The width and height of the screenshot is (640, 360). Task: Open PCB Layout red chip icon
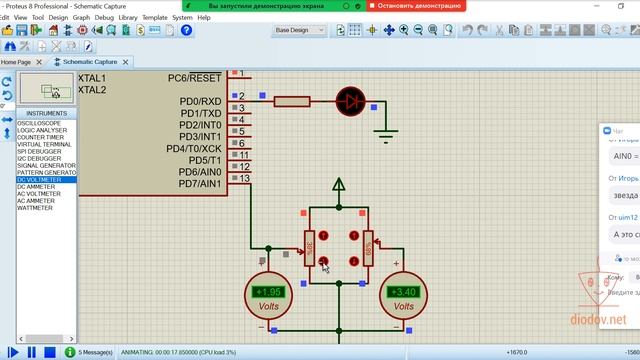82,30
